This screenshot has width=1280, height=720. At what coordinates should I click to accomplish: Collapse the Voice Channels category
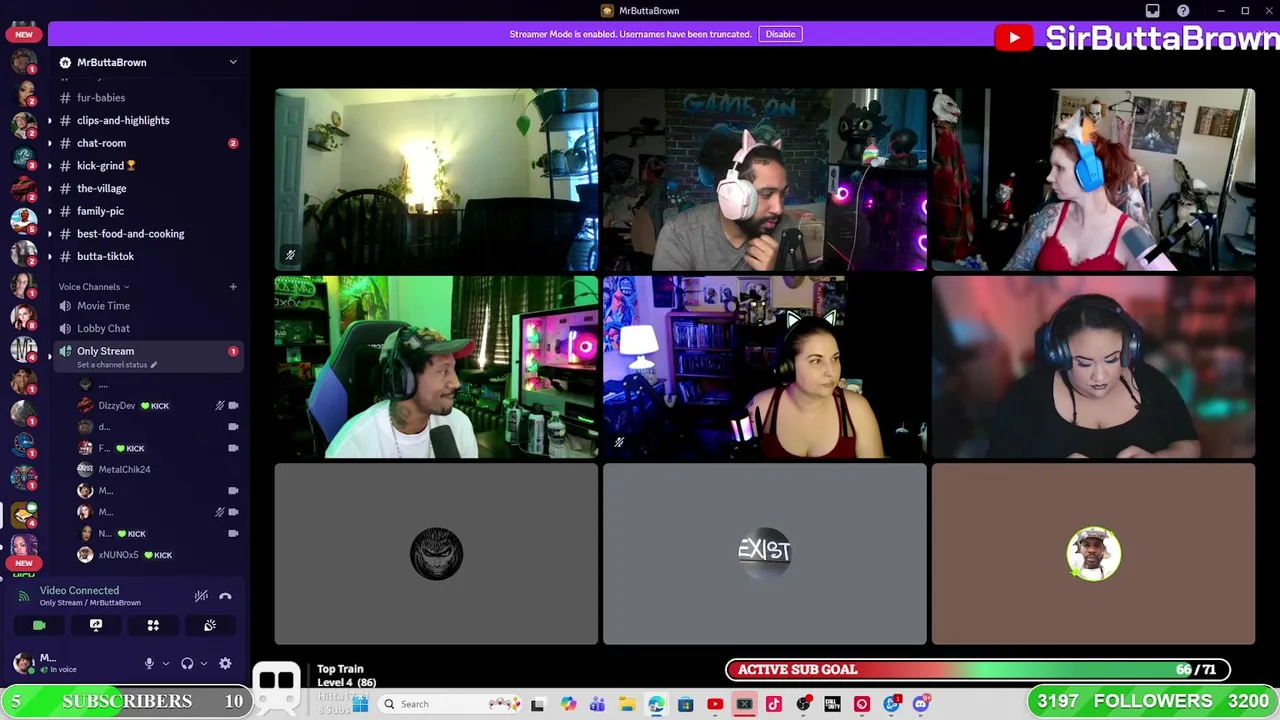tap(94, 287)
